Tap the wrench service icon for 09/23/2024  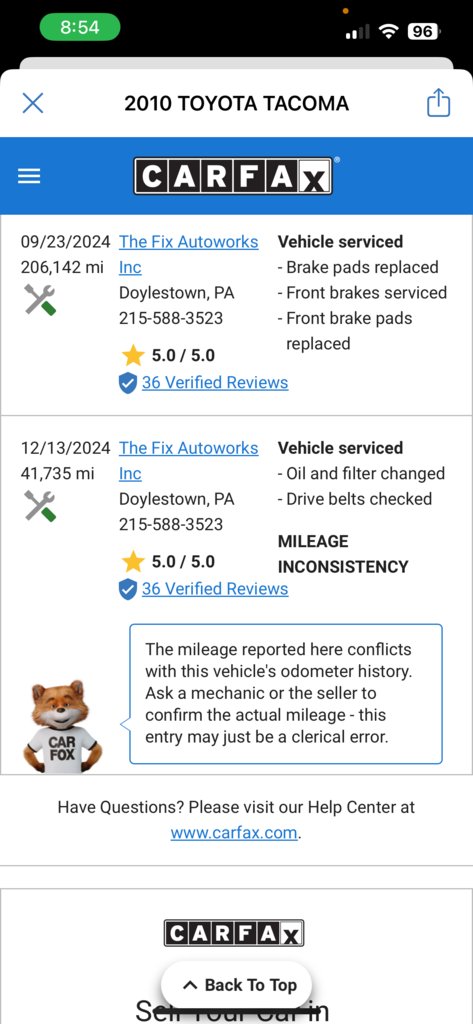tap(40, 300)
